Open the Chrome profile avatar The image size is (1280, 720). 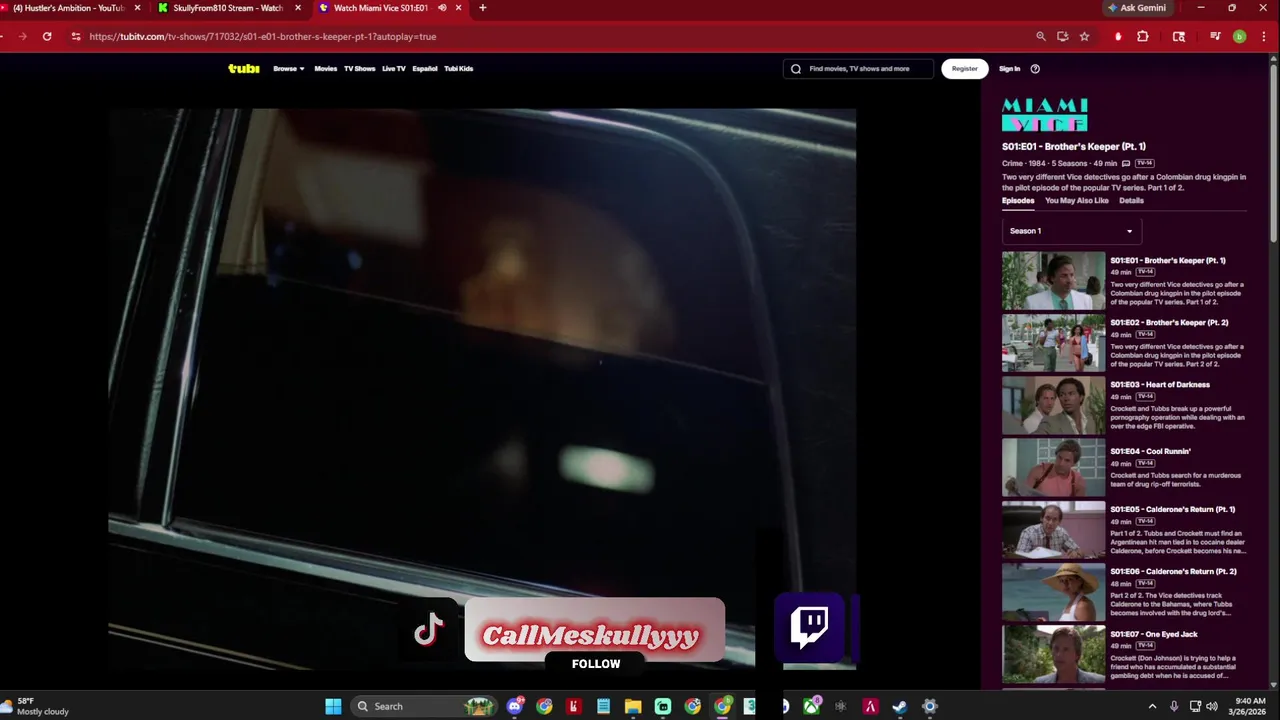[x=1240, y=36]
